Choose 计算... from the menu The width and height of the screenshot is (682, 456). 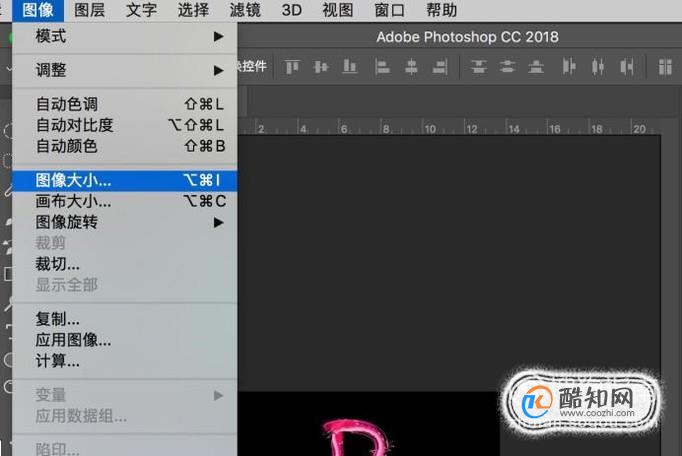tap(124, 361)
